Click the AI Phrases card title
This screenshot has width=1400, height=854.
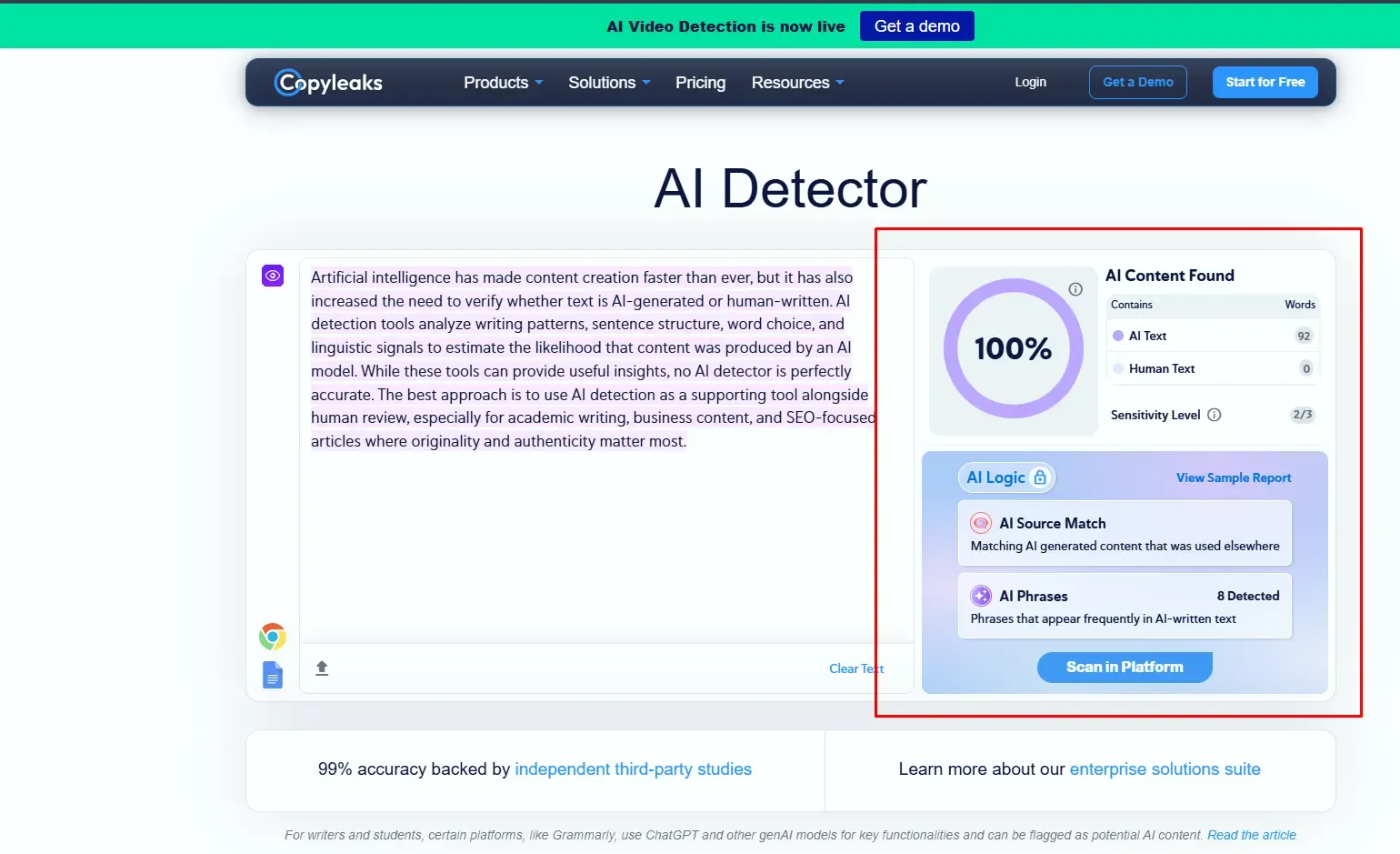pyautogui.click(x=1034, y=596)
